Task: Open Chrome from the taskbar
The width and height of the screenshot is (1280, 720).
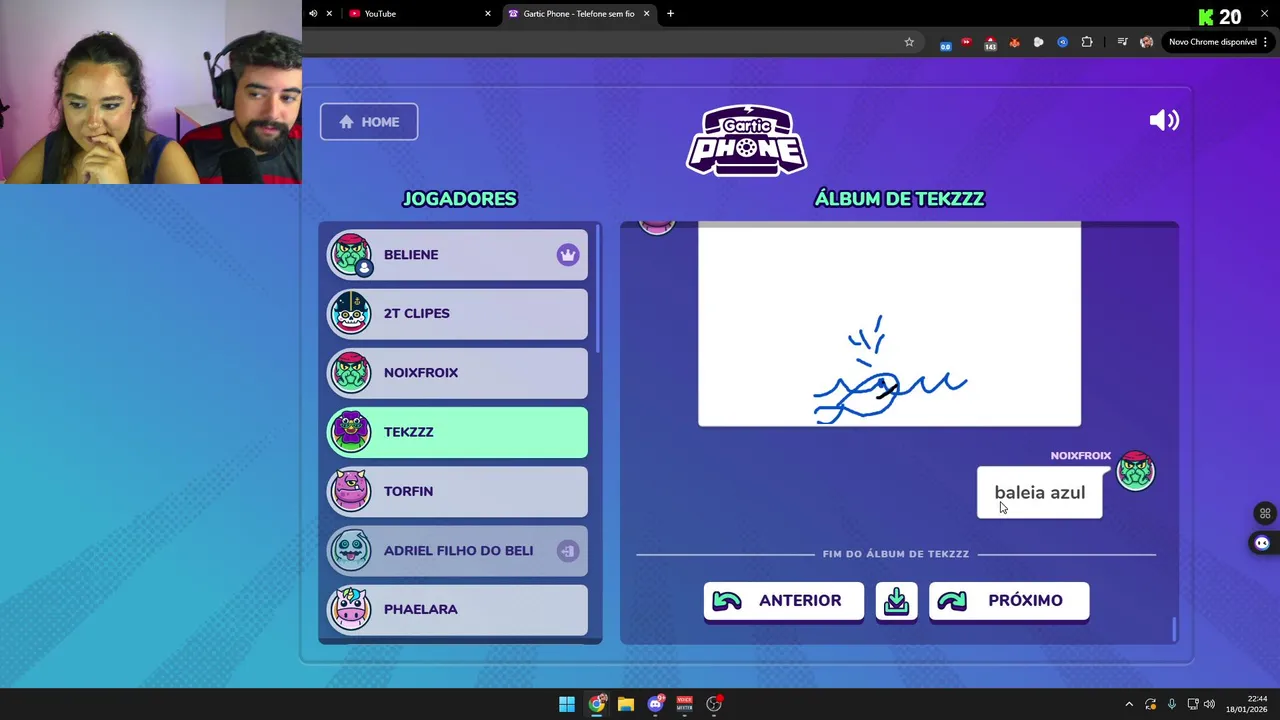Action: [x=597, y=704]
